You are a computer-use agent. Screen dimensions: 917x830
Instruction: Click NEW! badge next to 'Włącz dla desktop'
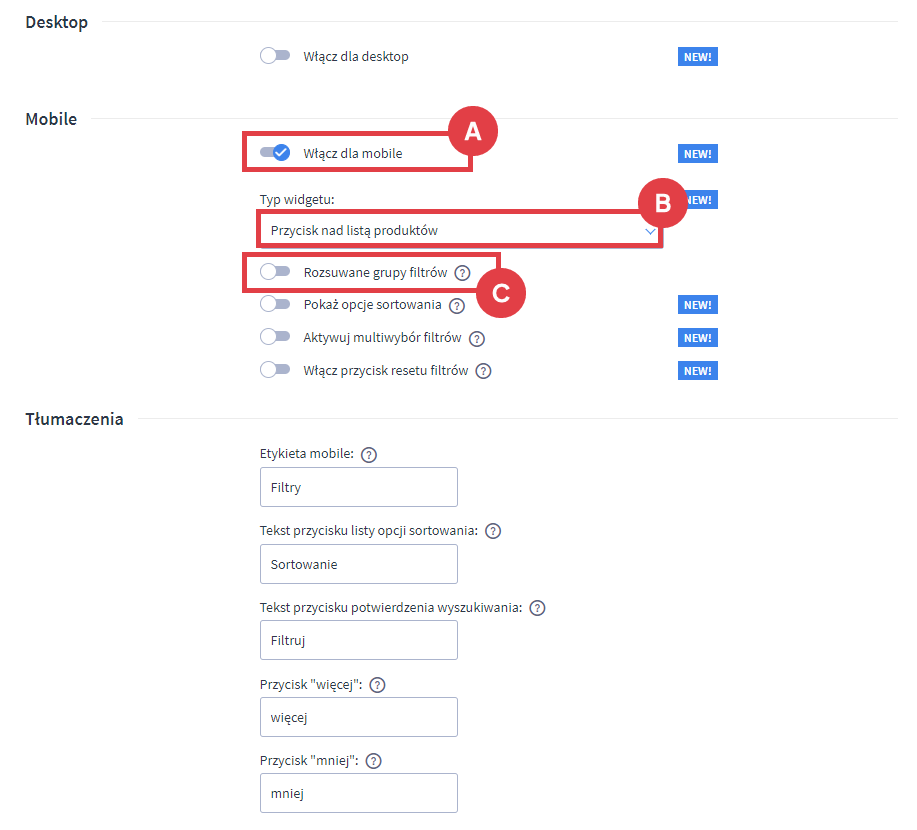tap(698, 57)
